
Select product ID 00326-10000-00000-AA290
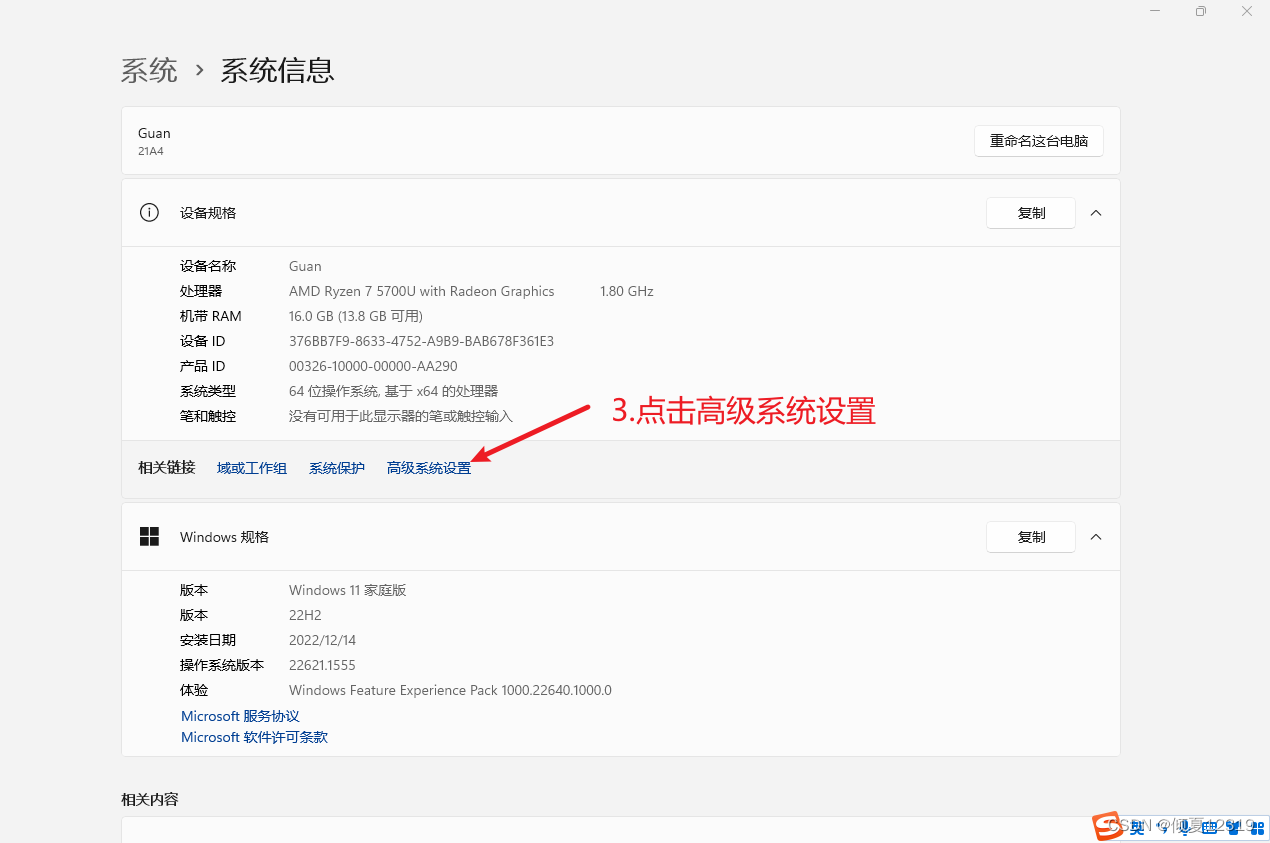pos(373,366)
